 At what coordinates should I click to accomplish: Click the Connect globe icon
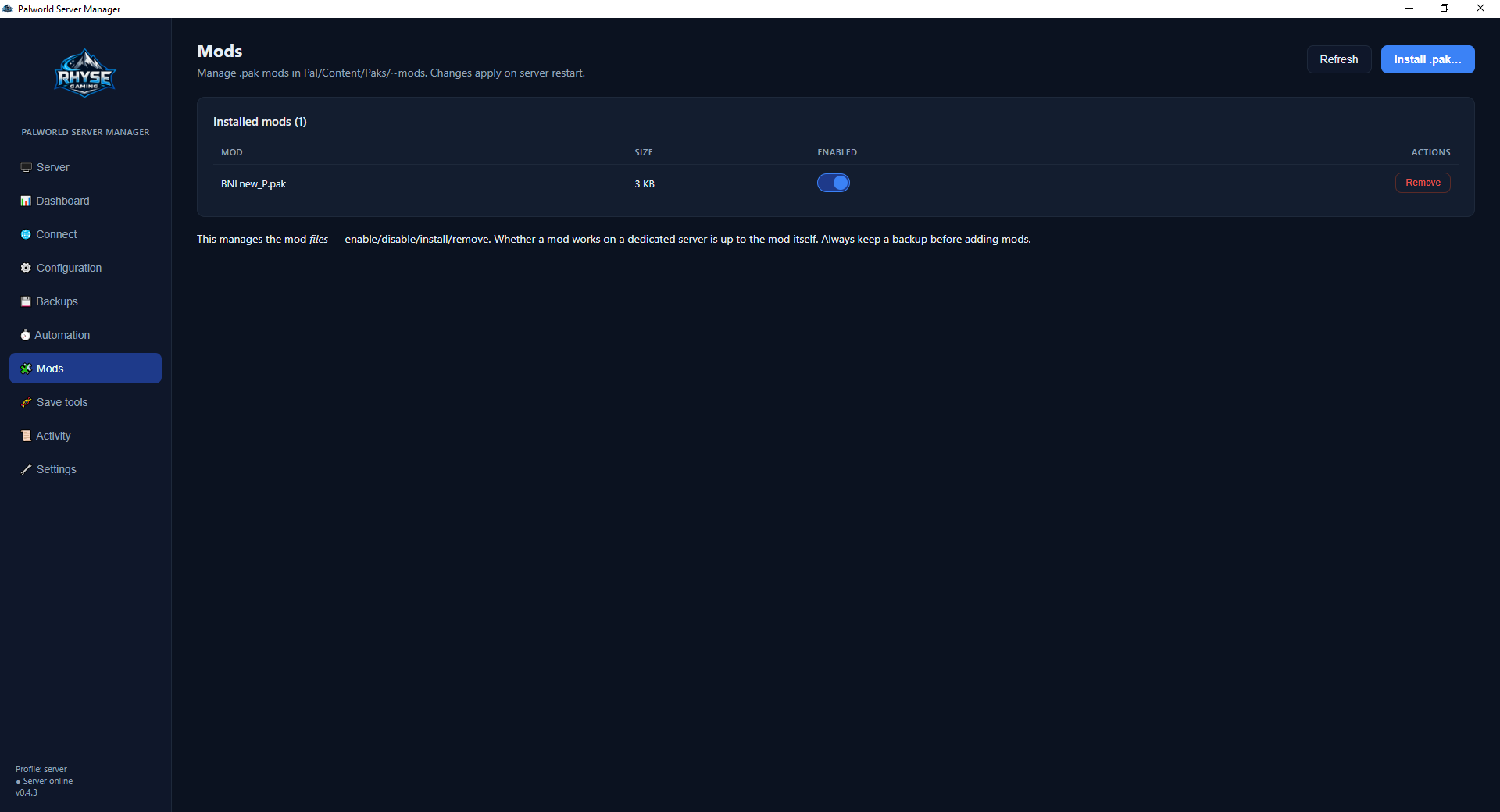point(26,234)
